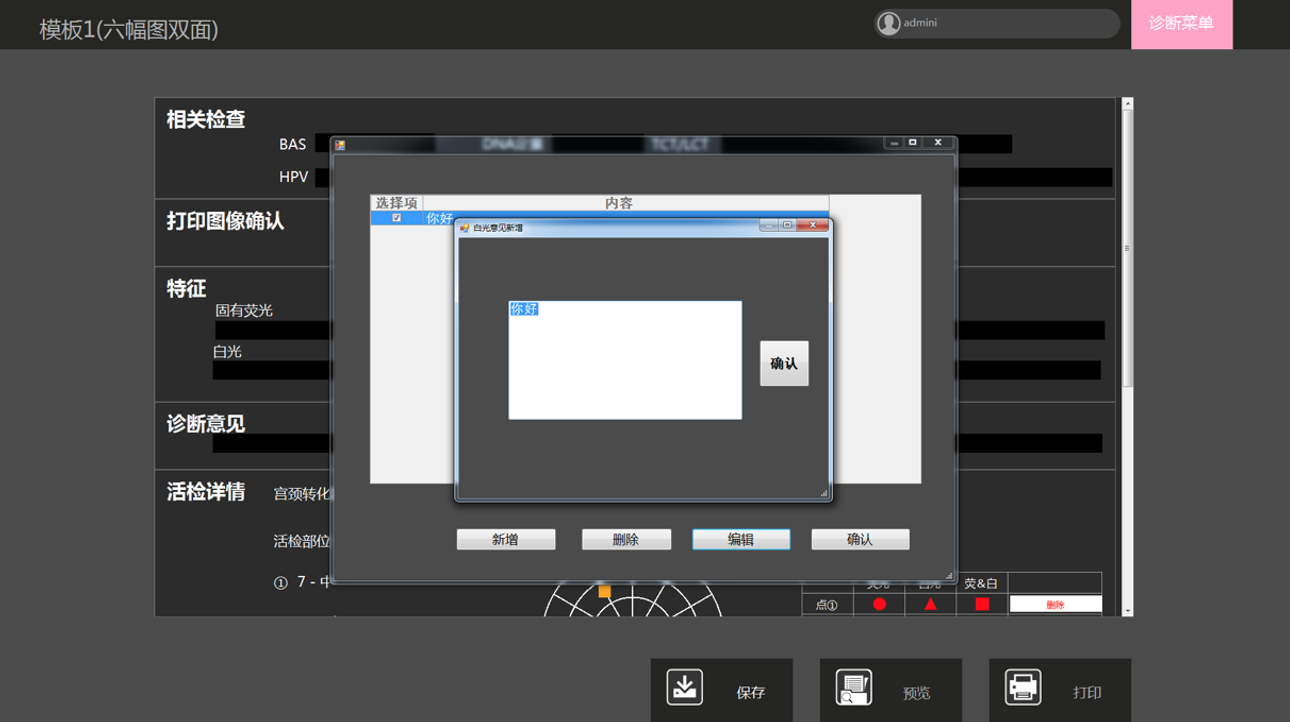Click the form scrollbar's down arrow
The width and height of the screenshot is (1290, 722).
pyautogui.click(x=1128, y=610)
